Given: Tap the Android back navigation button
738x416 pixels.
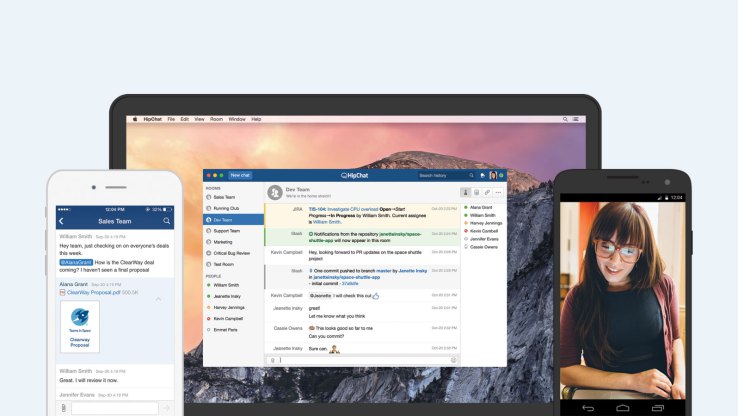Looking at the screenshot, I should point(588,408).
